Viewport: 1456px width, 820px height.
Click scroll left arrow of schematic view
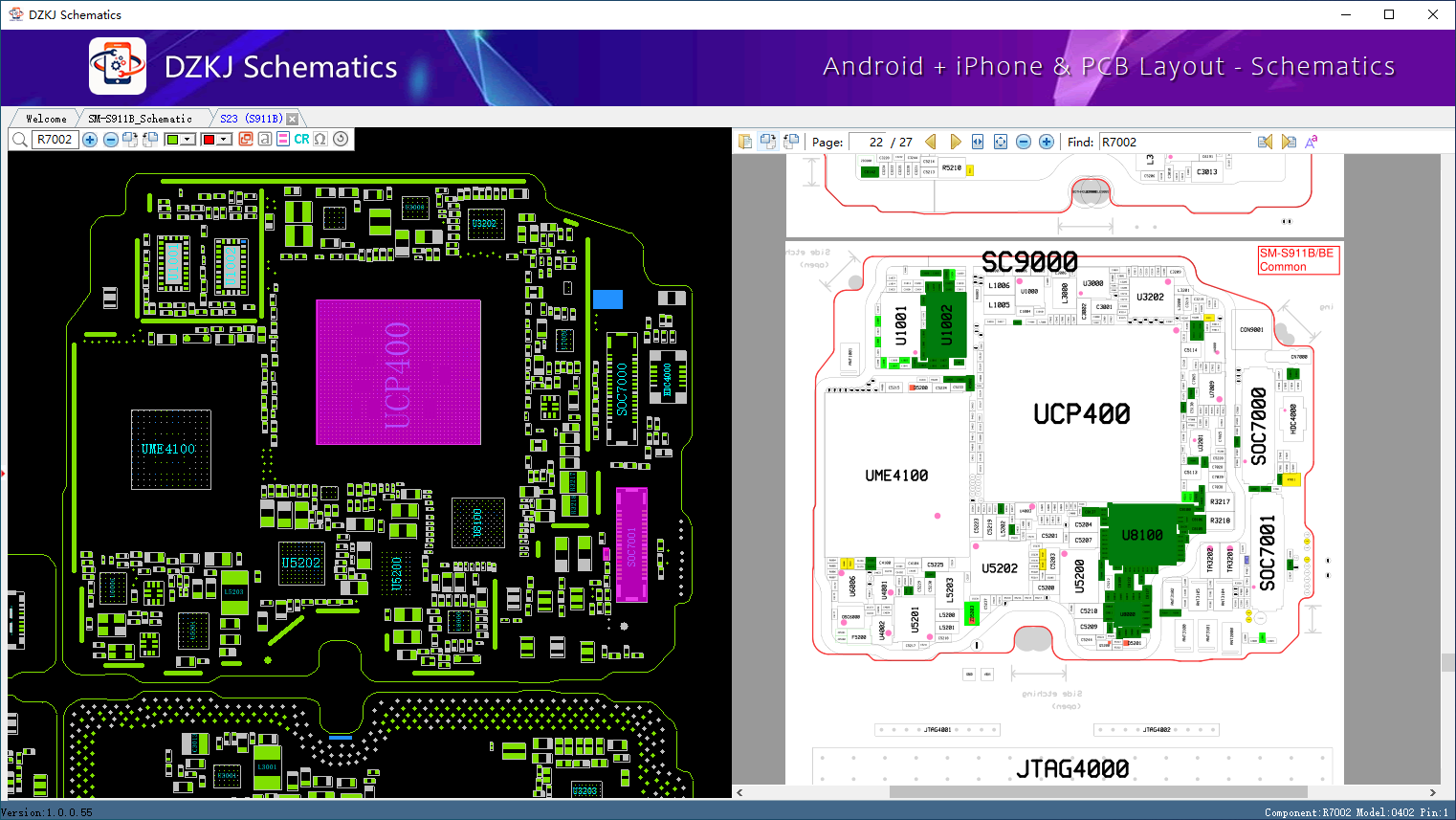(739, 792)
